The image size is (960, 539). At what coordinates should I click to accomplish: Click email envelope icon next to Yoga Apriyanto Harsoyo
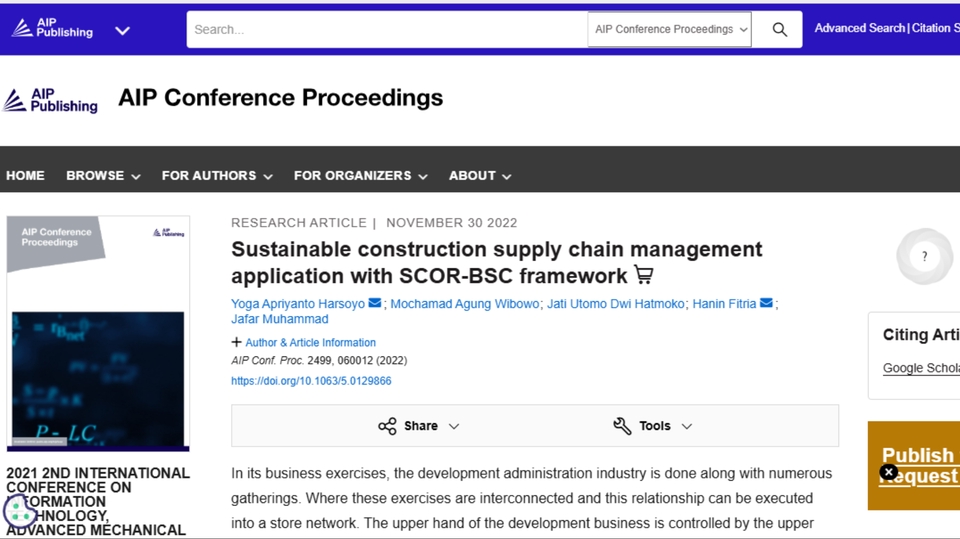pyautogui.click(x=375, y=303)
